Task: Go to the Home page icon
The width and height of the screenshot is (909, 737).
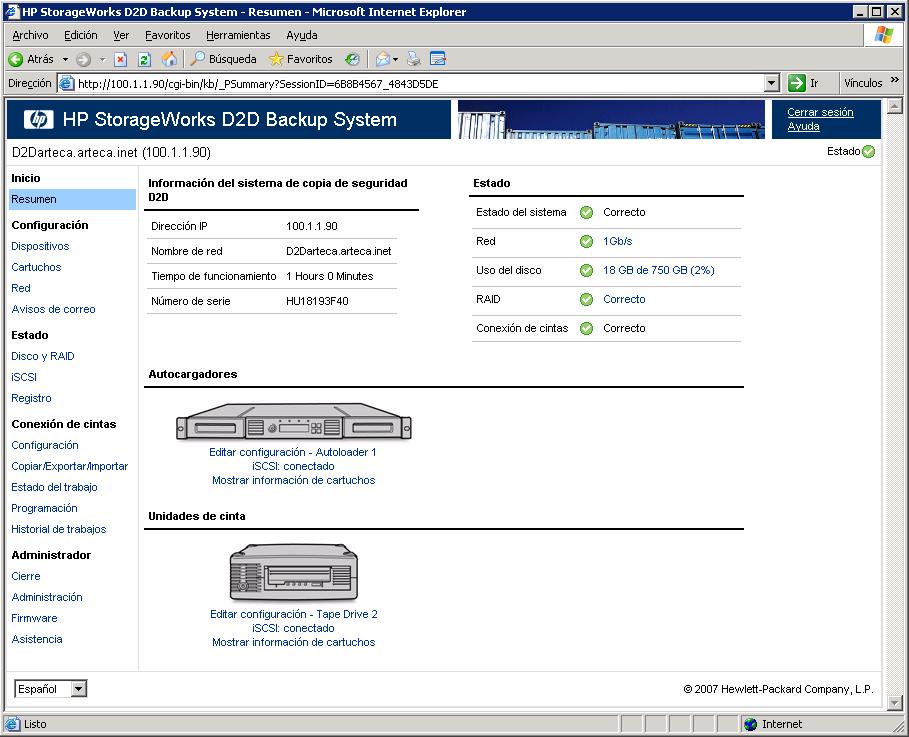Action: (169, 59)
